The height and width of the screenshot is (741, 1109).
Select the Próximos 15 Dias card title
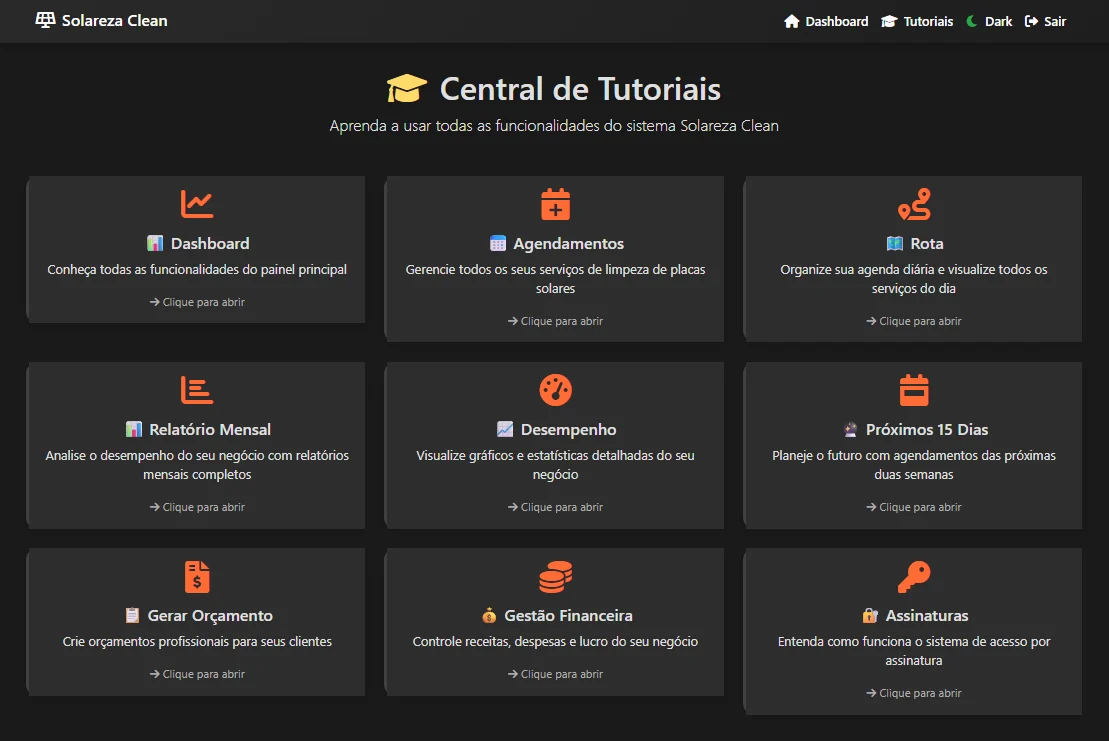click(x=927, y=429)
